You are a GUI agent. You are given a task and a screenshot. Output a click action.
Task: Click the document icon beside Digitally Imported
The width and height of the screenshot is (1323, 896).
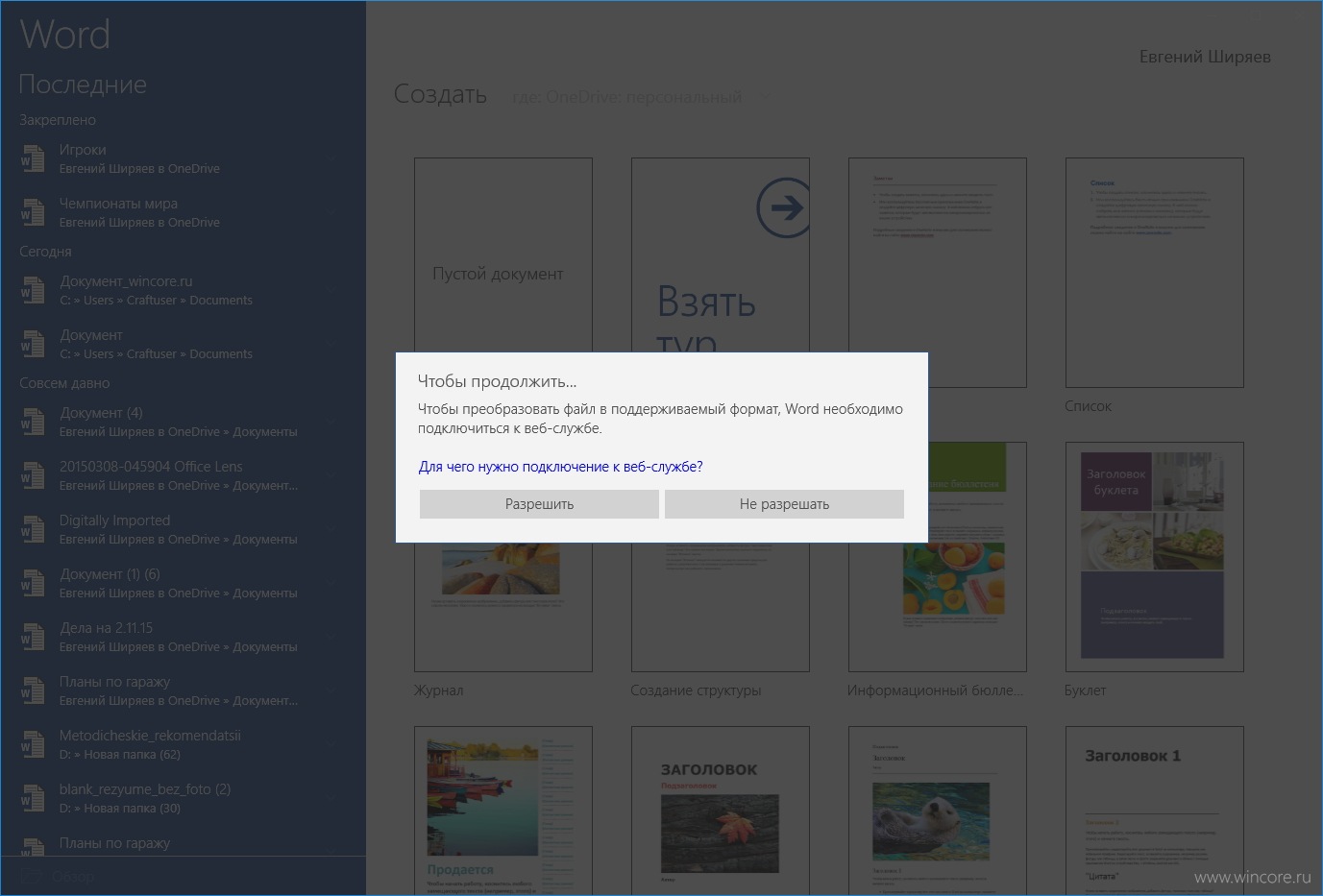click(x=33, y=529)
